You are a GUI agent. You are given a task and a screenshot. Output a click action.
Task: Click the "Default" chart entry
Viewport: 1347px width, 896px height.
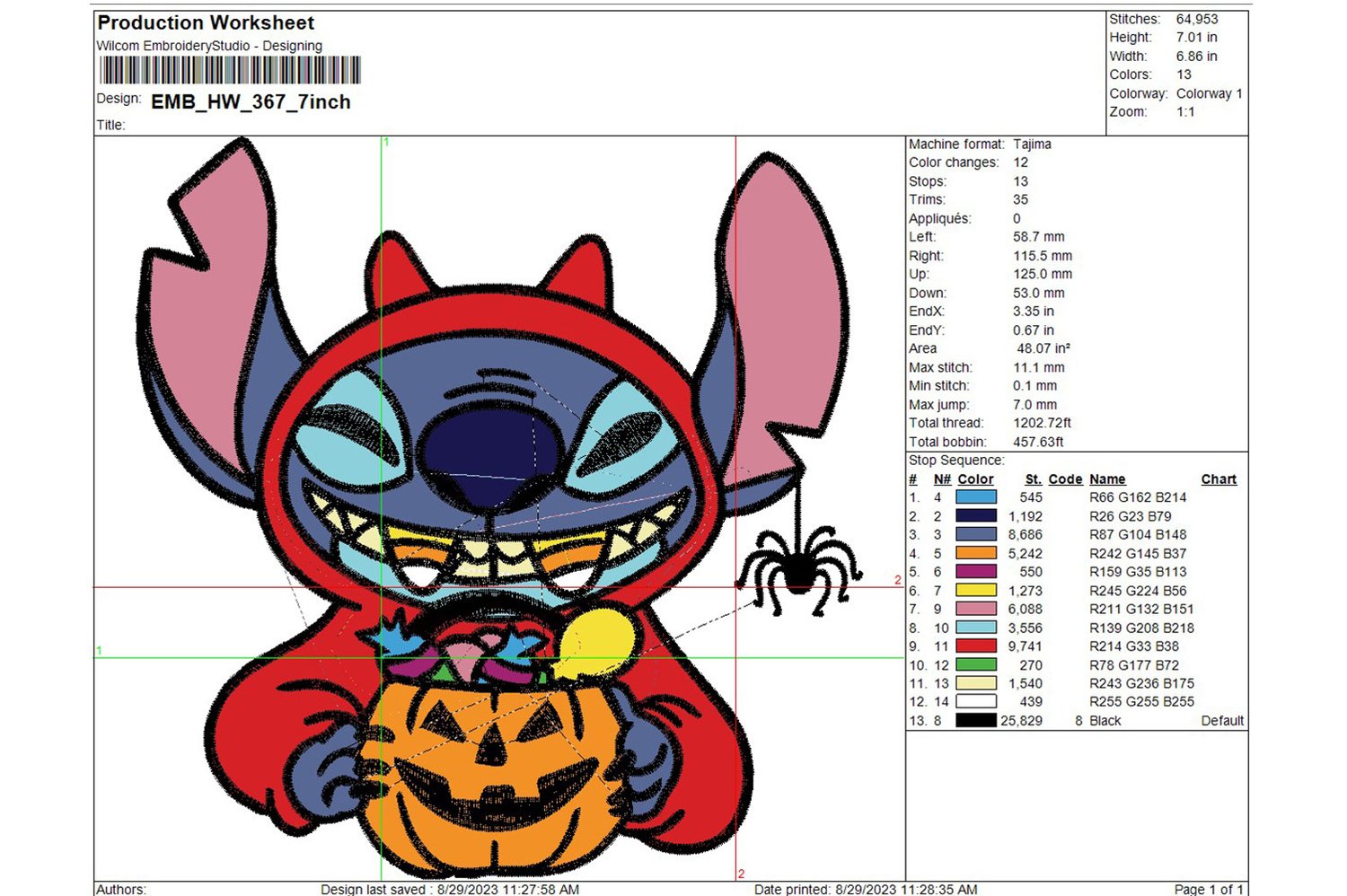click(1222, 721)
